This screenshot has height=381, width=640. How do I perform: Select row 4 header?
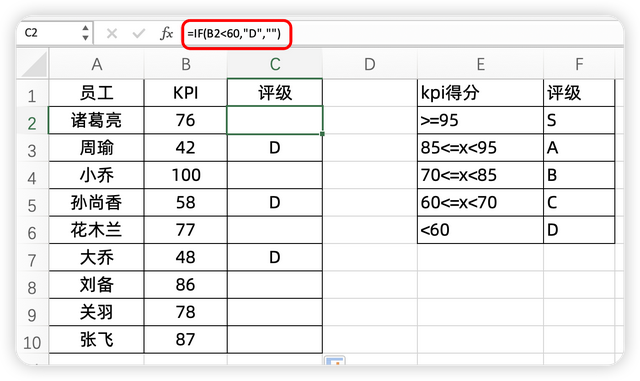pos(32,175)
